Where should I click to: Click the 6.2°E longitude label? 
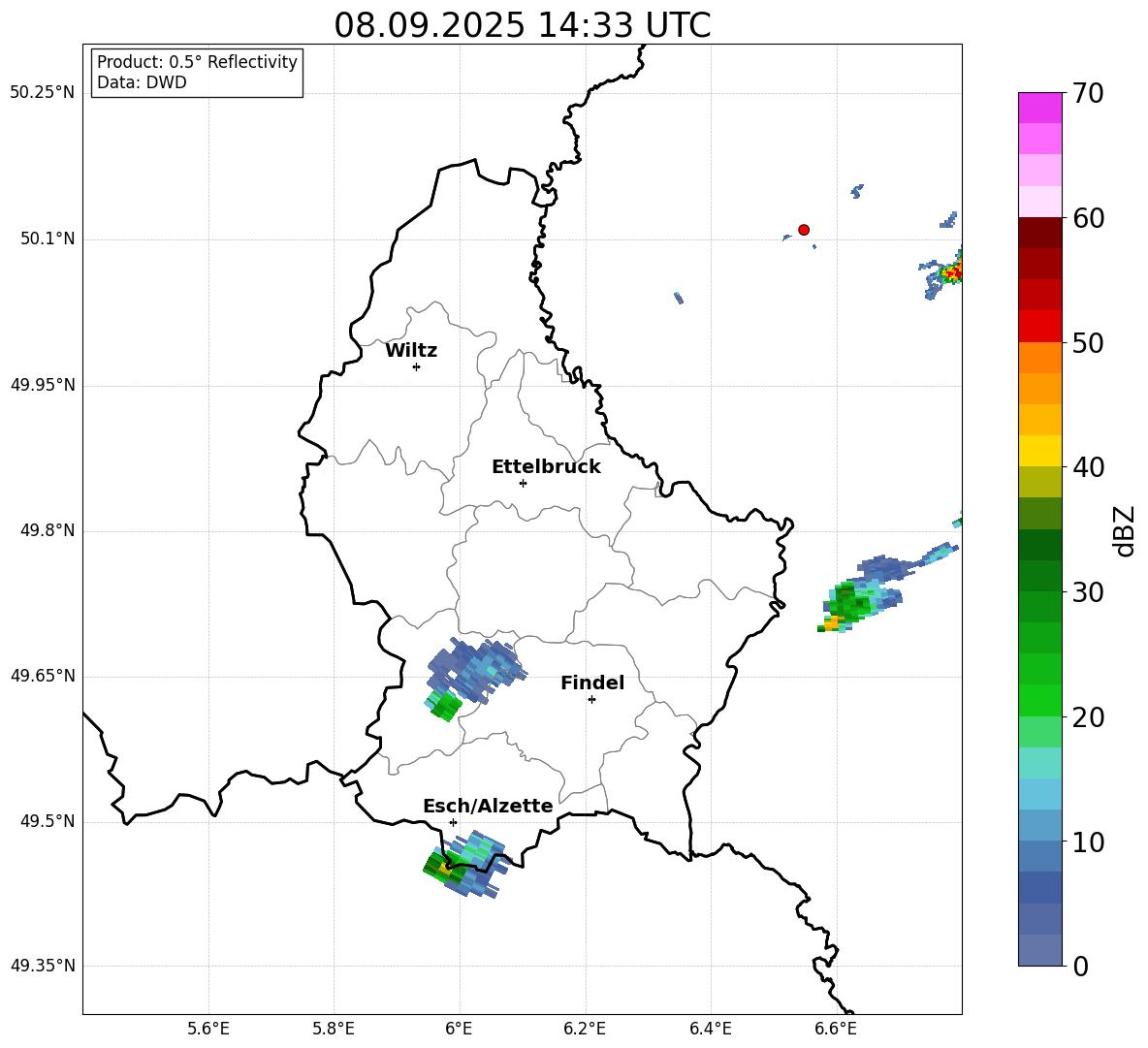pos(585,1030)
